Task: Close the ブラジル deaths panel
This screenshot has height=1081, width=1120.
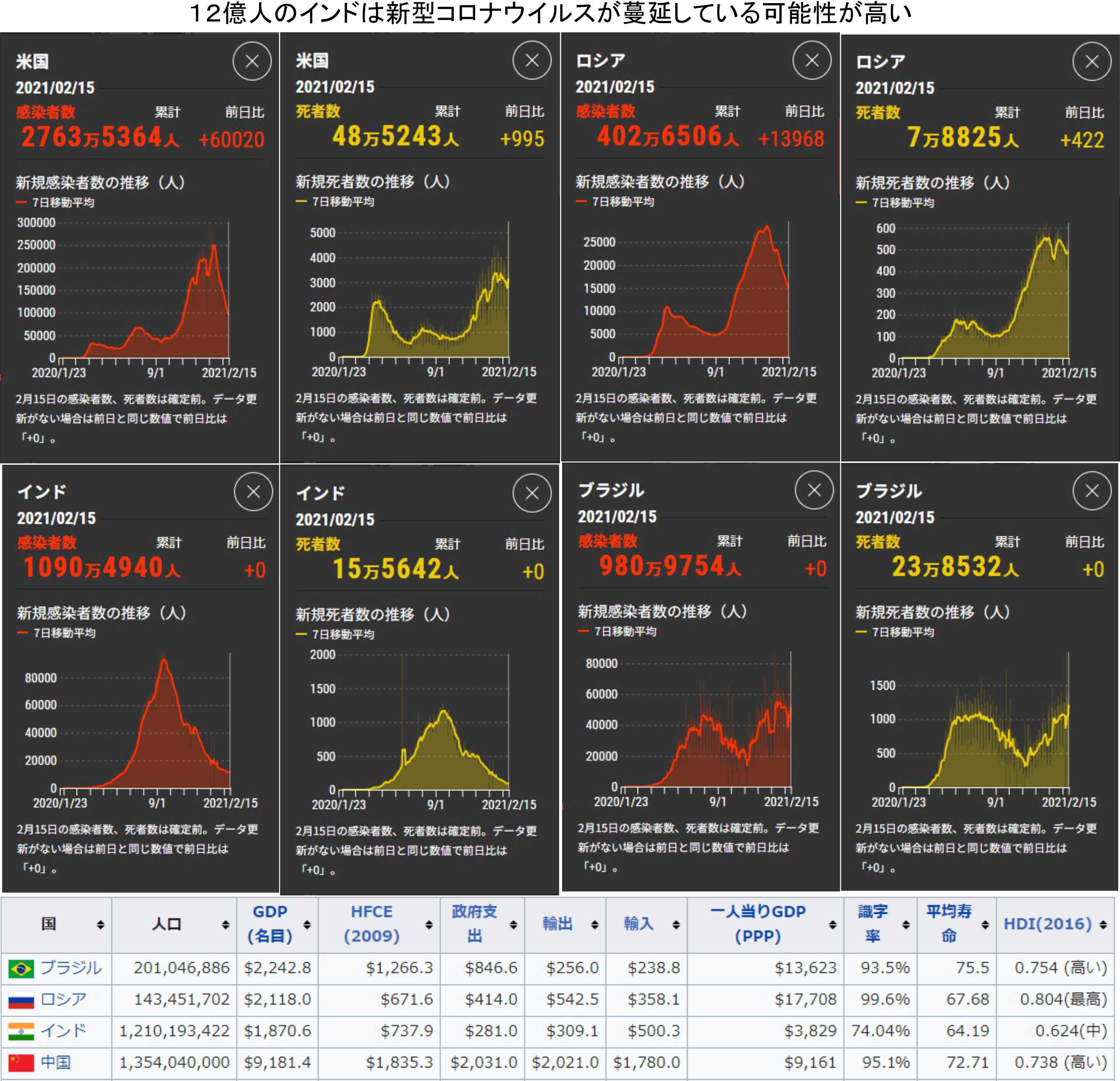Action: point(1092,491)
